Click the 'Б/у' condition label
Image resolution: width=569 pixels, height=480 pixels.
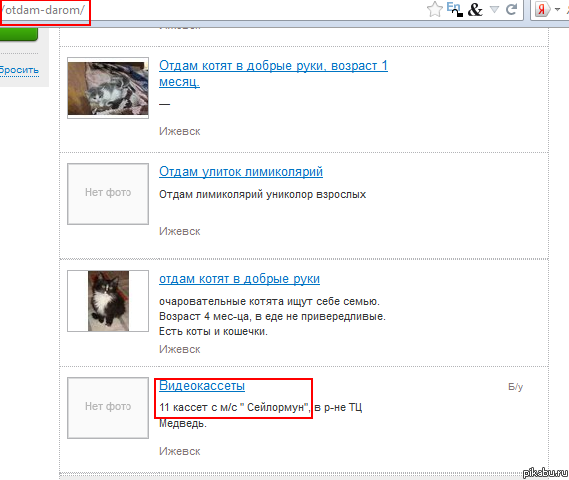(515, 387)
